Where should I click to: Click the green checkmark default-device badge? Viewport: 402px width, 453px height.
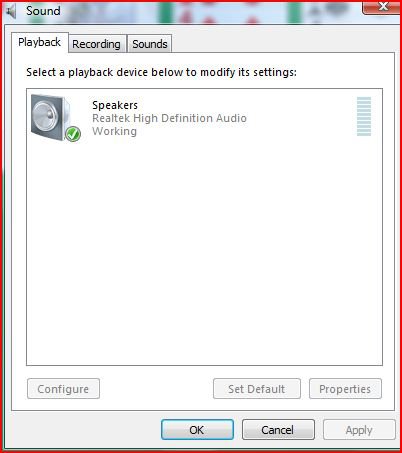(x=73, y=134)
